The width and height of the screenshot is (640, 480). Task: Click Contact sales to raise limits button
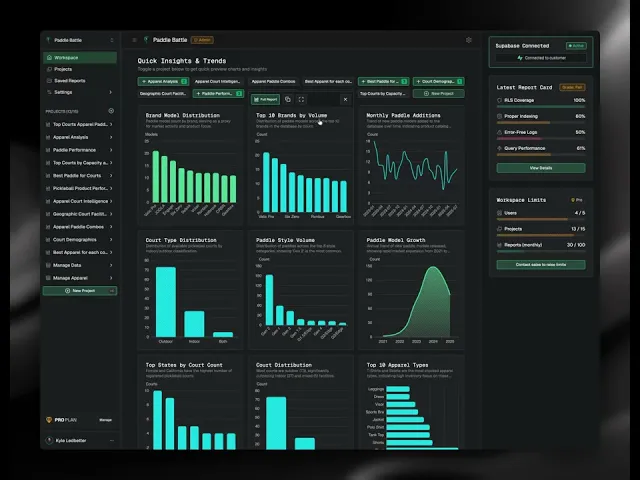coord(541,264)
